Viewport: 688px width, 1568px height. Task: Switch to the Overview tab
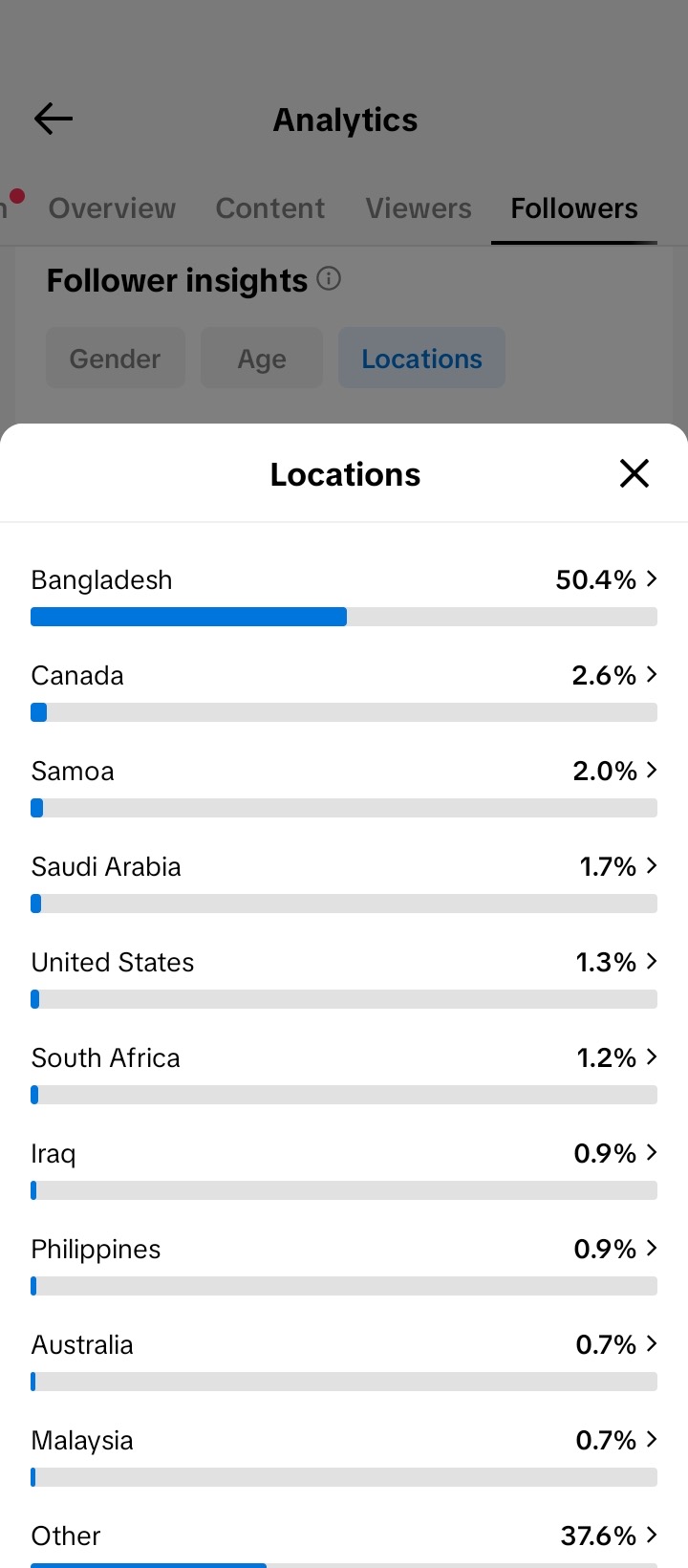click(x=112, y=208)
